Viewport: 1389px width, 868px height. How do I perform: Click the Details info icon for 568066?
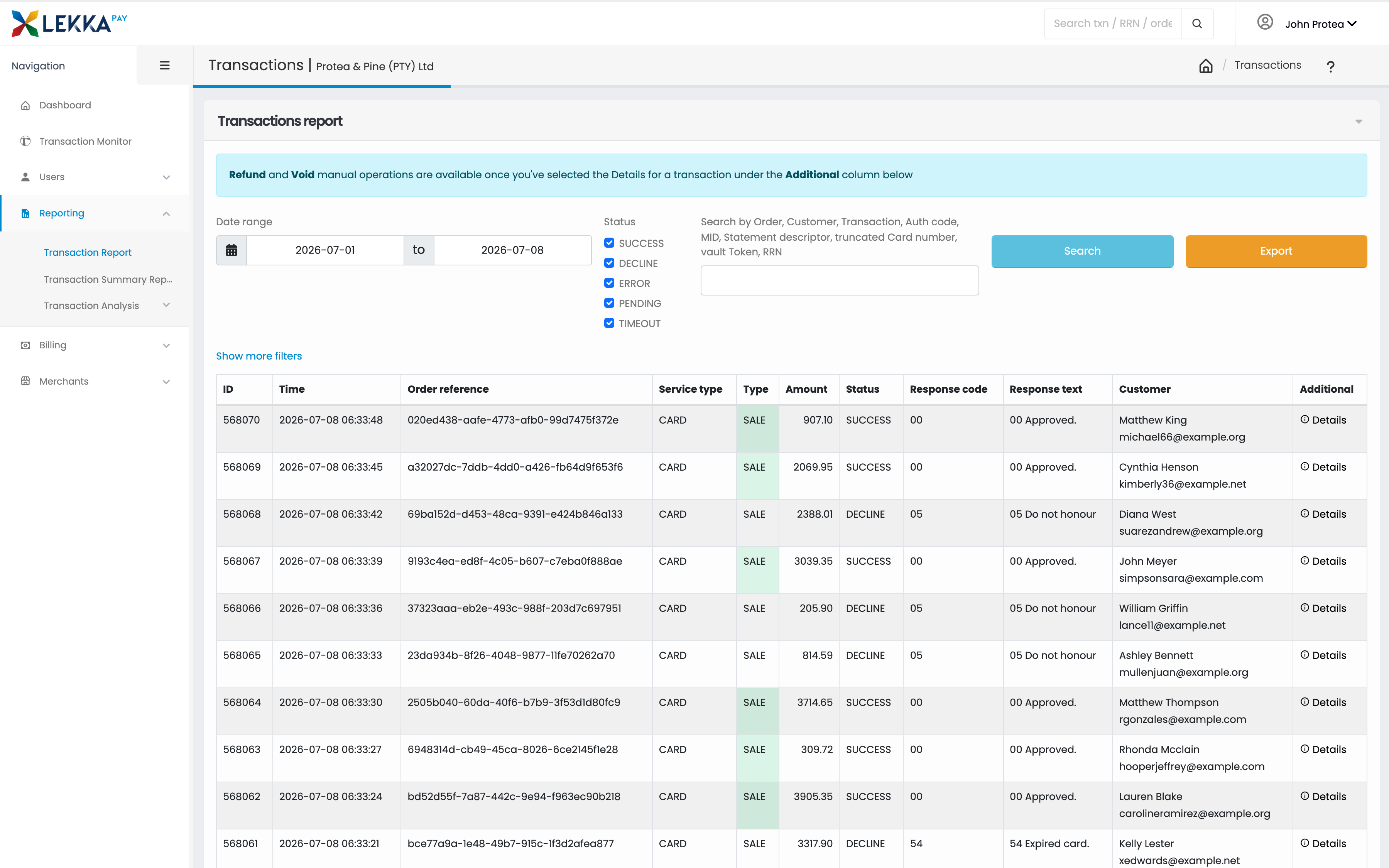1305,608
